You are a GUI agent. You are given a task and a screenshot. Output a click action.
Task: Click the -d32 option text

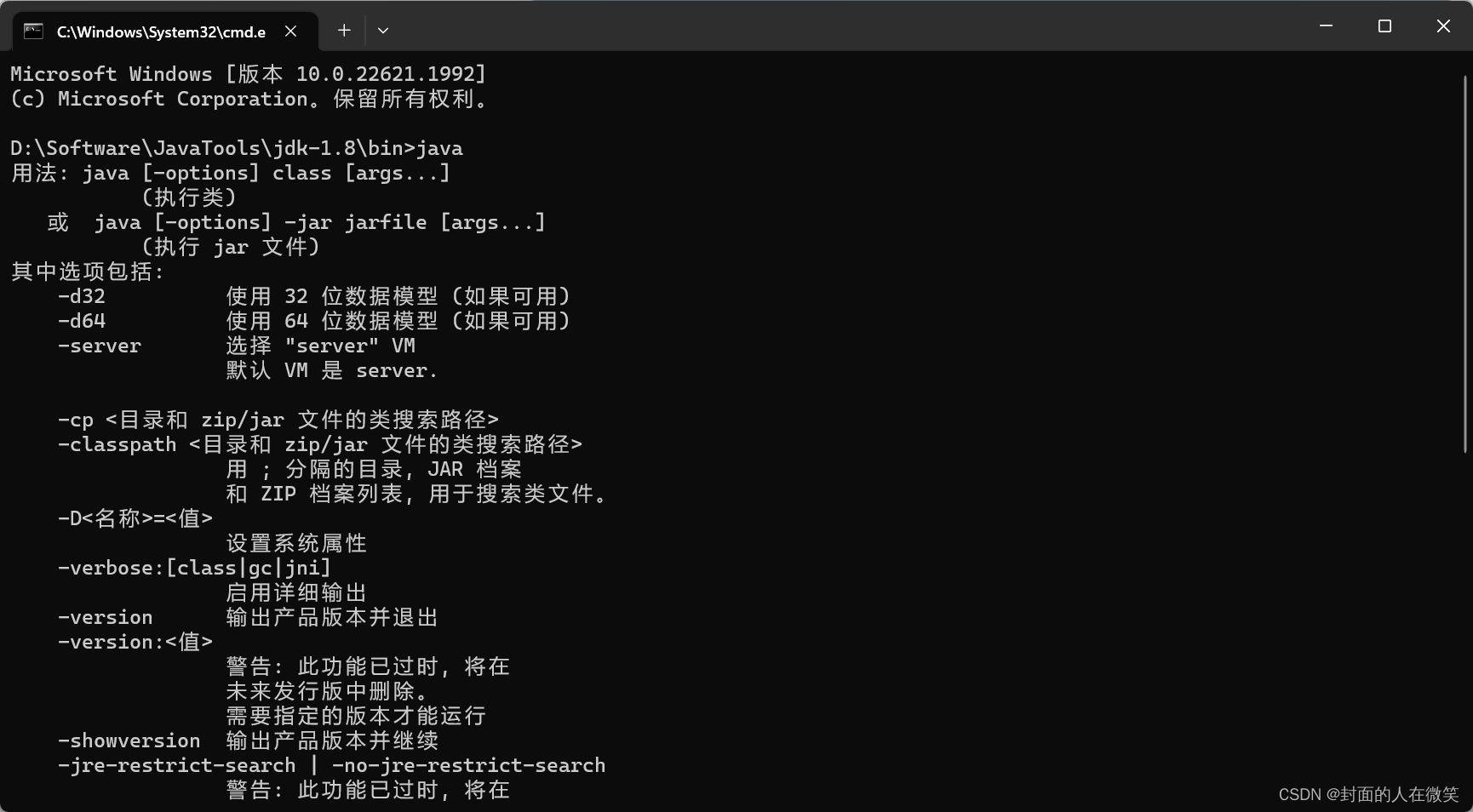[81, 296]
